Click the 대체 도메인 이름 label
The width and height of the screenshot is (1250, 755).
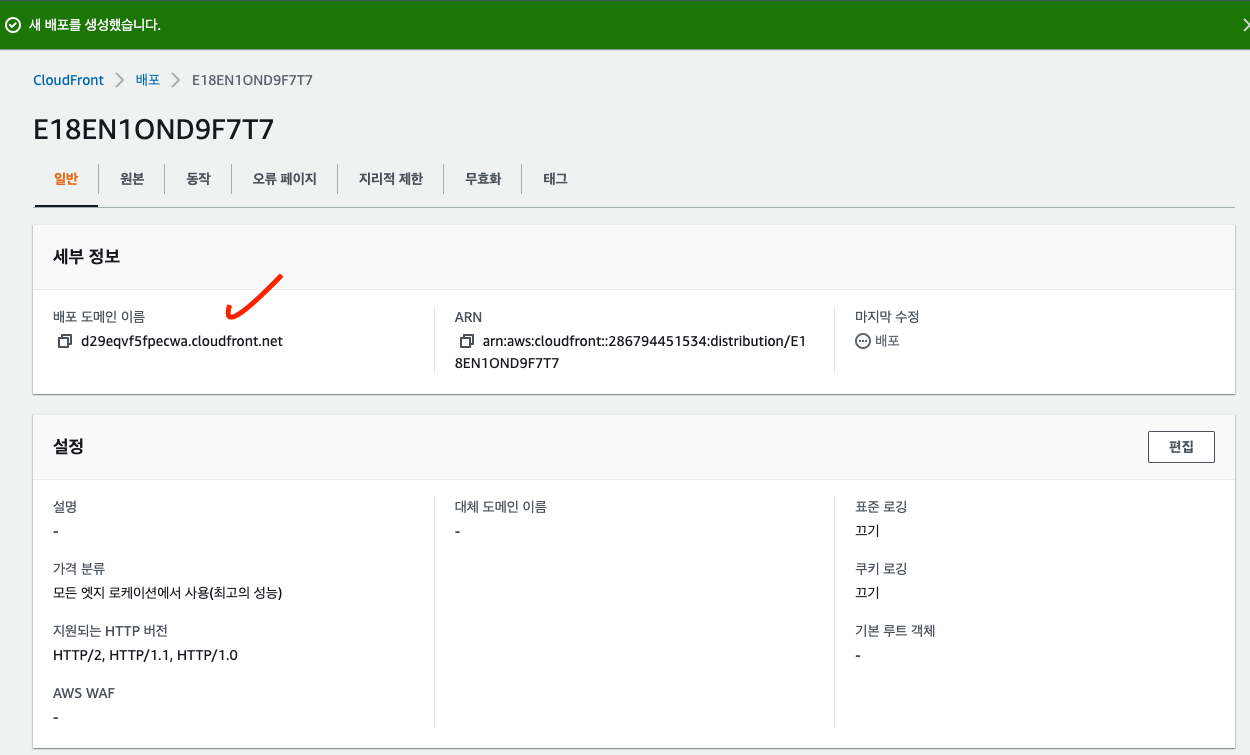(x=501, y=507)
